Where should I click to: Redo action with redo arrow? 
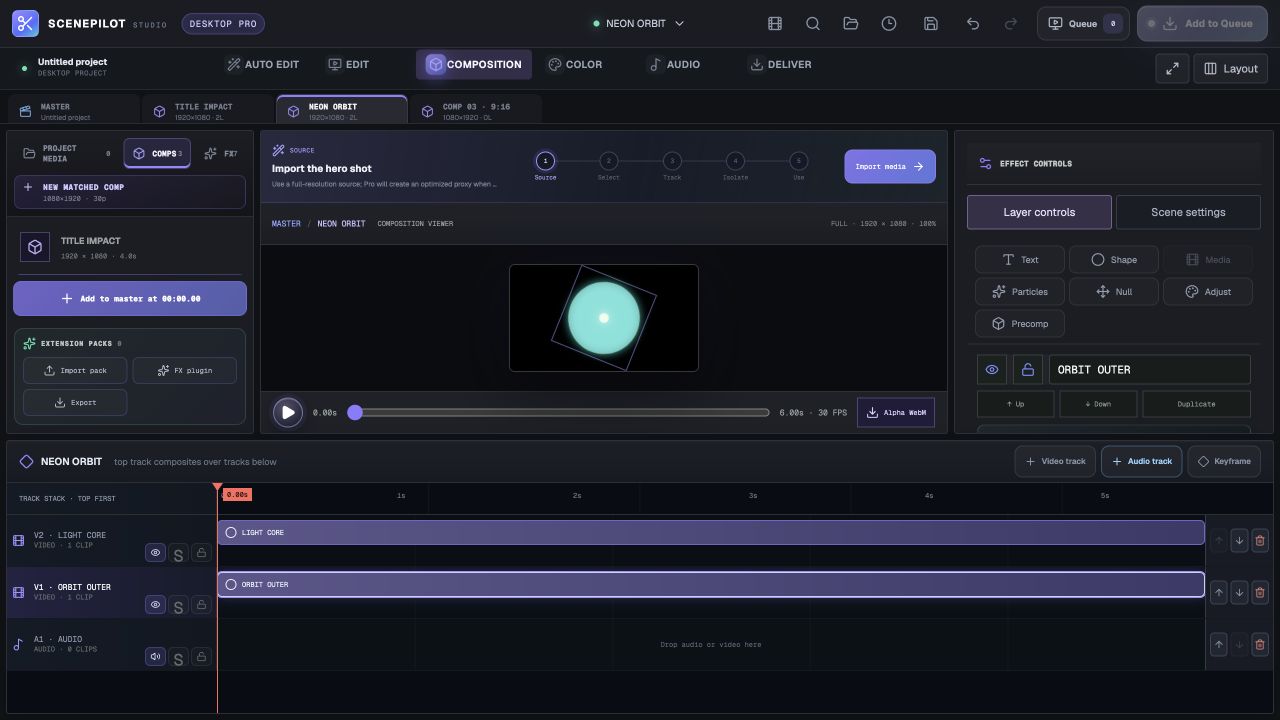pyautogui.click(x=1011, y=23)
